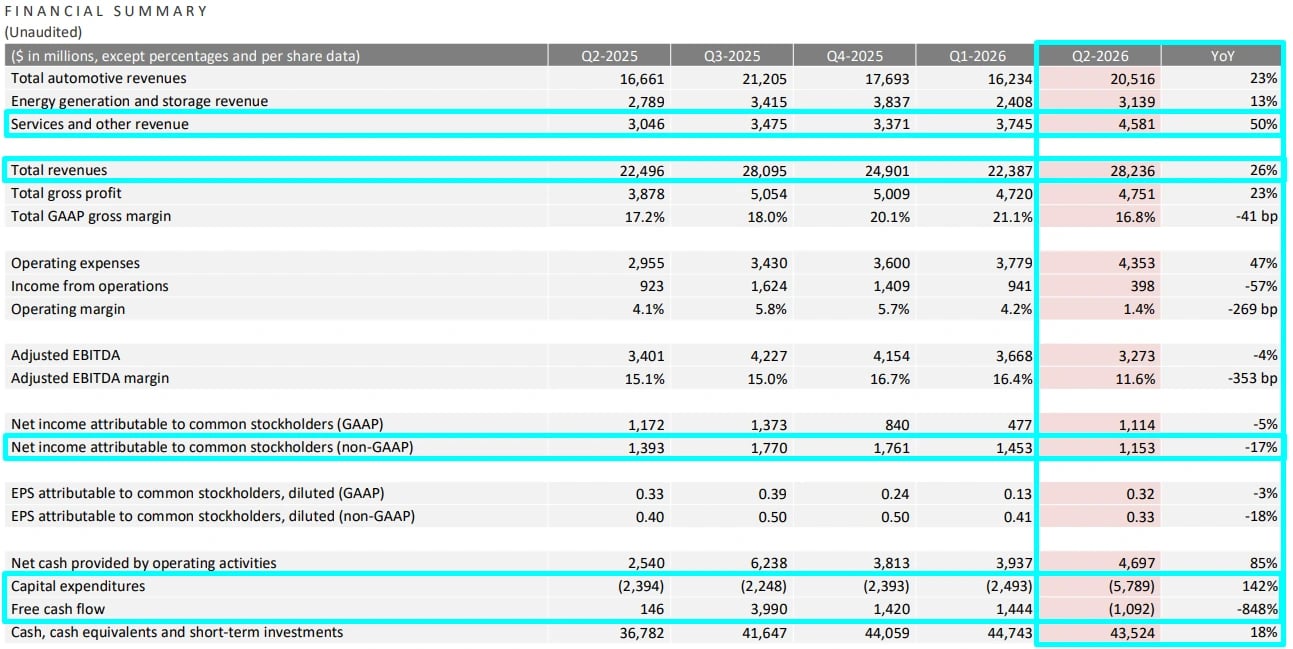Click the value 3,837 energy Q4-2025
This screenshot has width=1293, height=649.
pyautogui.click(x=891, y=101)
